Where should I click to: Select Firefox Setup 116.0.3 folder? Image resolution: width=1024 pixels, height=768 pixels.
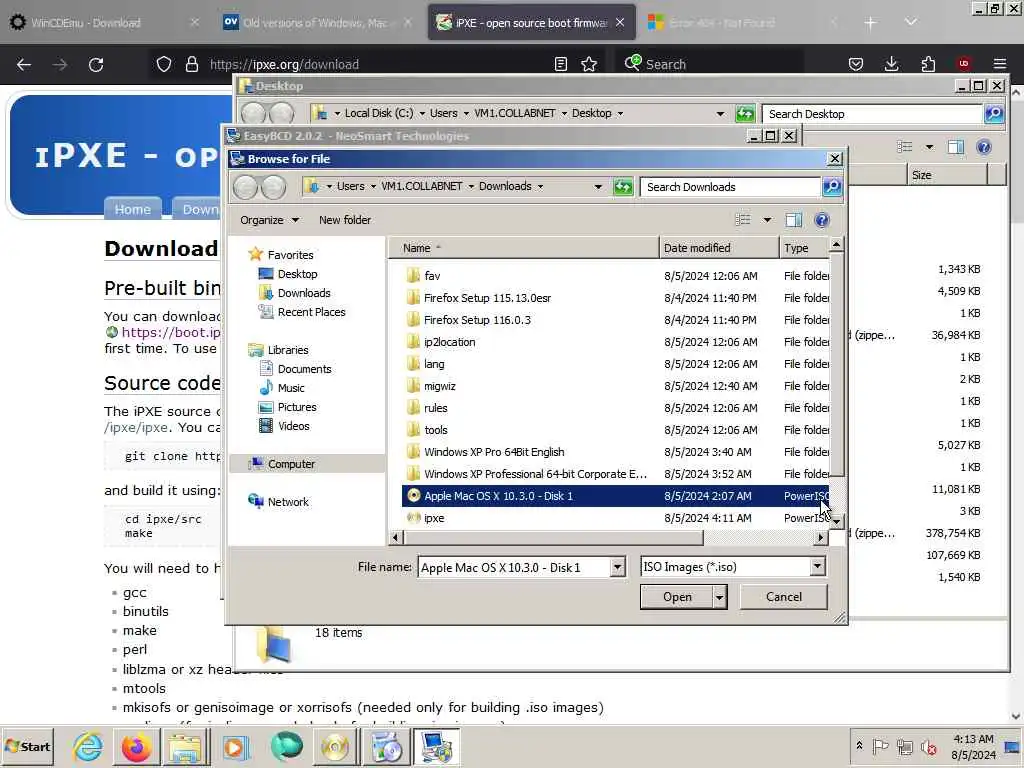615,320
